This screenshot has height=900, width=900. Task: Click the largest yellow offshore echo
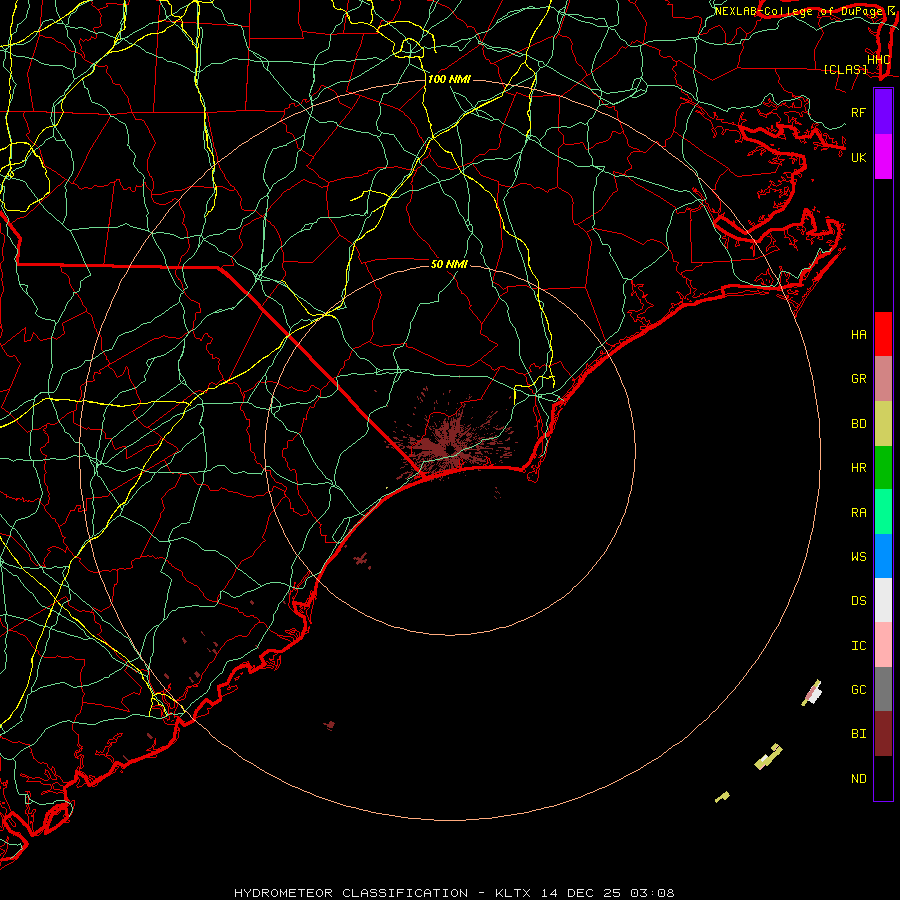768,757
